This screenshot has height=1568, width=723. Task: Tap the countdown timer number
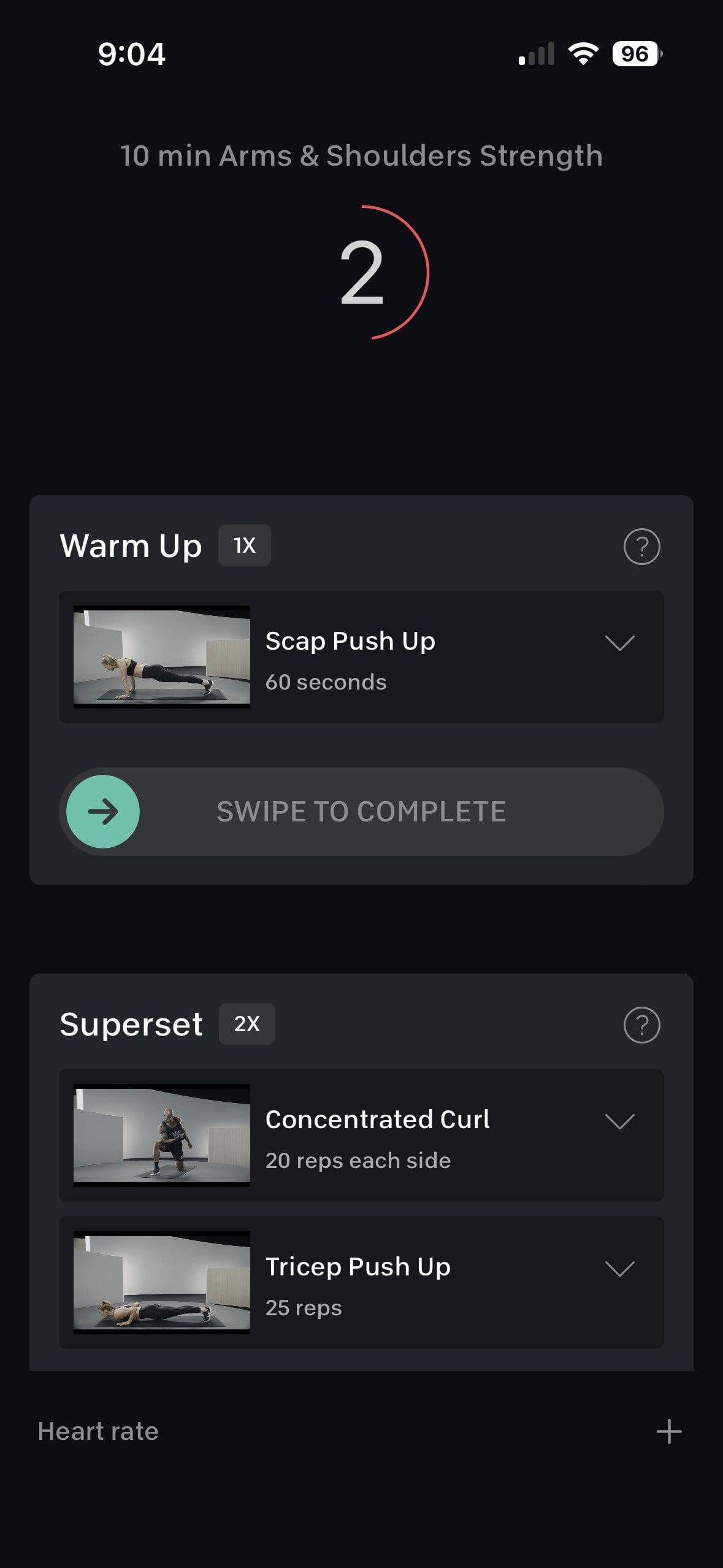pos(362,272)
